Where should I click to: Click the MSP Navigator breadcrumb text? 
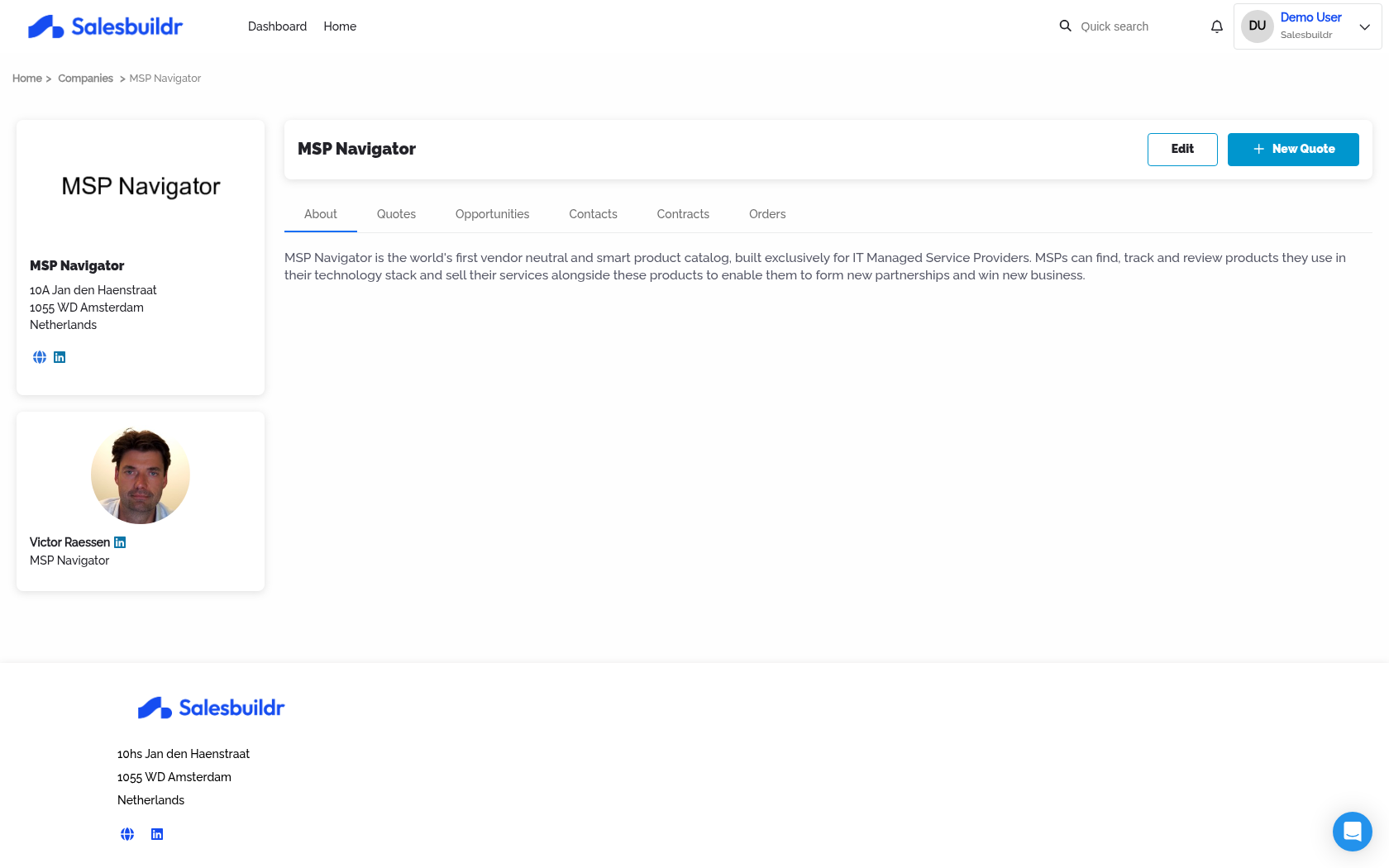165,79
